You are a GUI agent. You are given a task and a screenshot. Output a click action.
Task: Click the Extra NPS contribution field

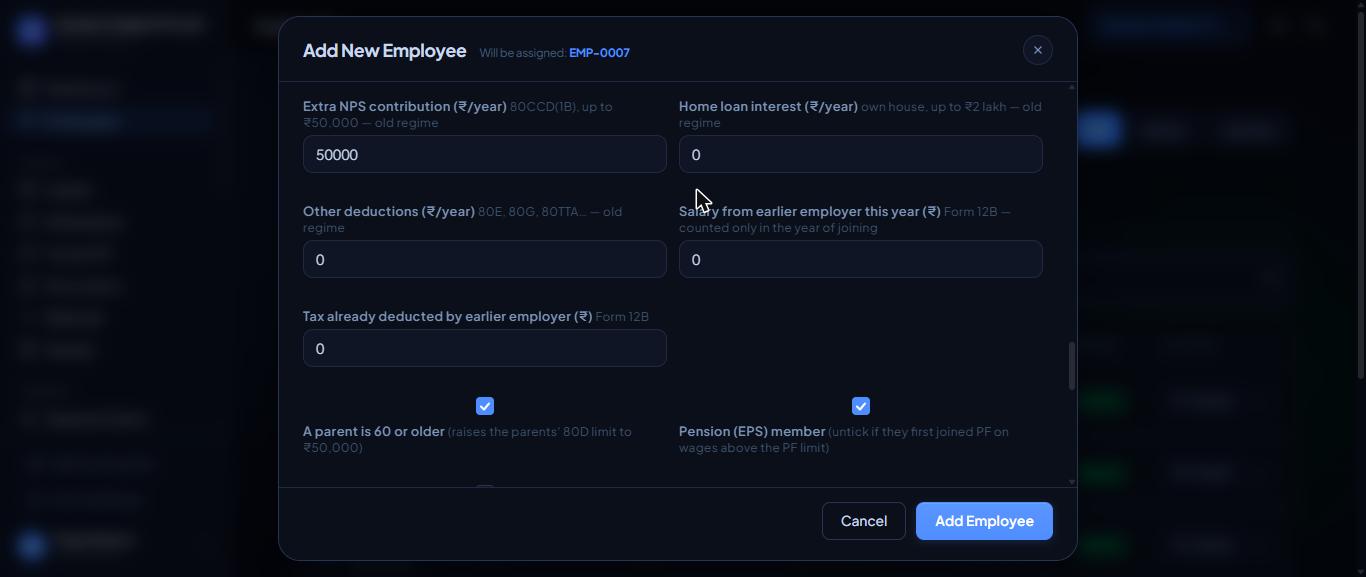point(485,155)
